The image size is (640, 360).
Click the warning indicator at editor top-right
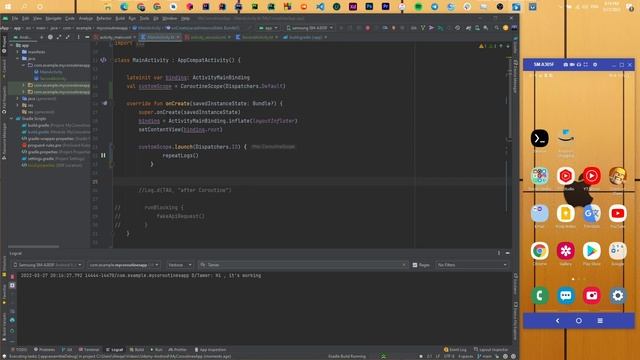[x=481, y=46]
